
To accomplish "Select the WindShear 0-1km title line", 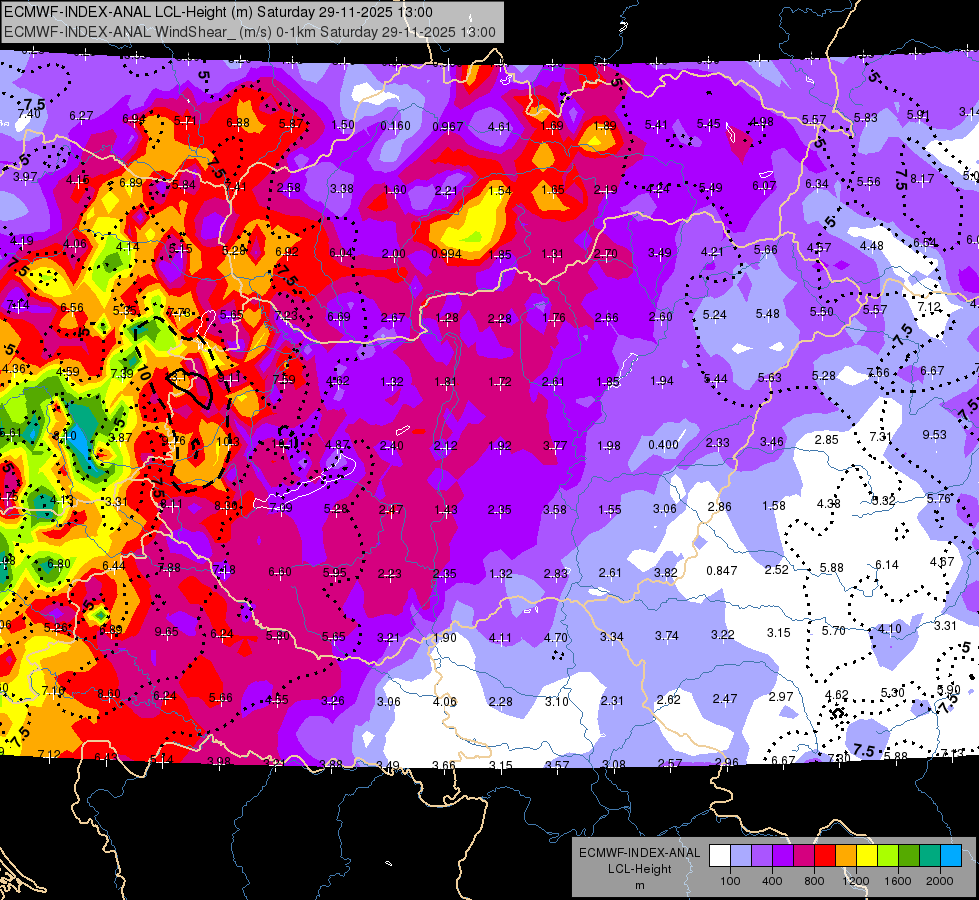I will click(x=250, y=32).
